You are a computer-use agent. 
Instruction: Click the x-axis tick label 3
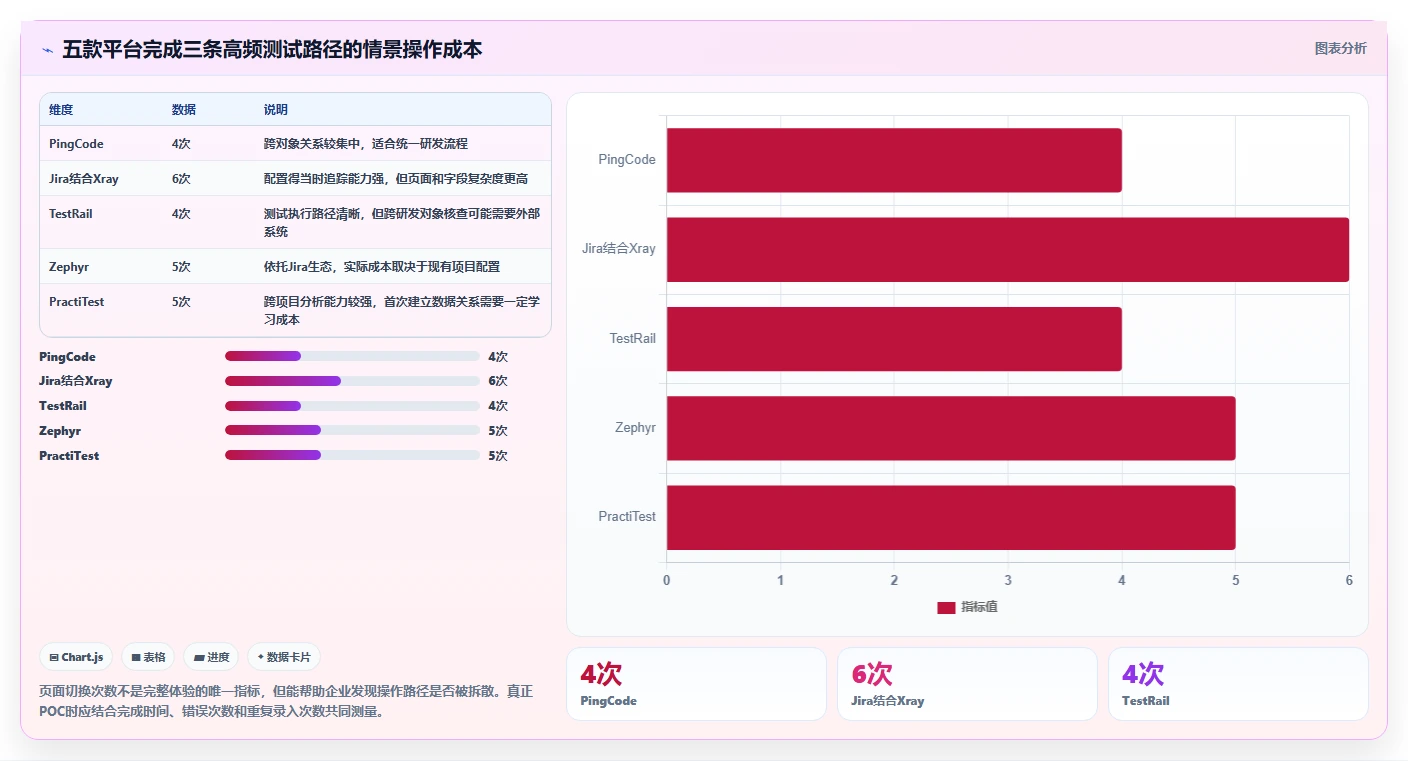[x=1008, y=581]
